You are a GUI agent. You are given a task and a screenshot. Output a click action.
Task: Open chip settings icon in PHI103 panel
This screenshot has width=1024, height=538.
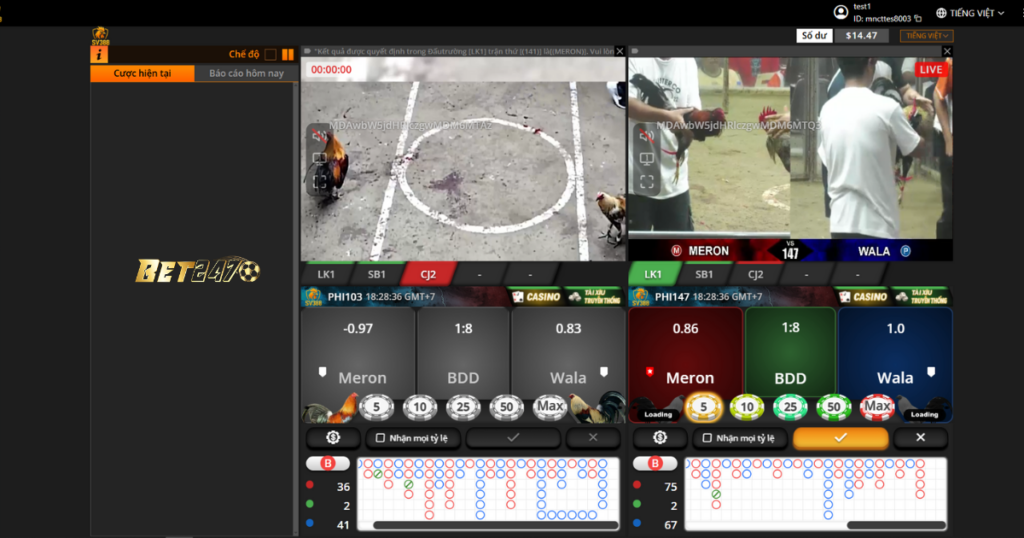333,438
